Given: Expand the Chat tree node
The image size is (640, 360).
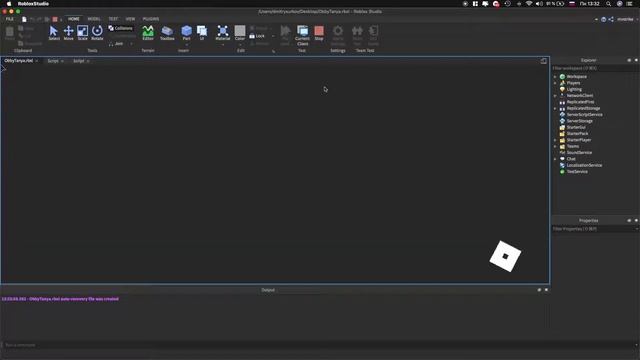Looking at the screenshot, I should (x=555, y=159).
